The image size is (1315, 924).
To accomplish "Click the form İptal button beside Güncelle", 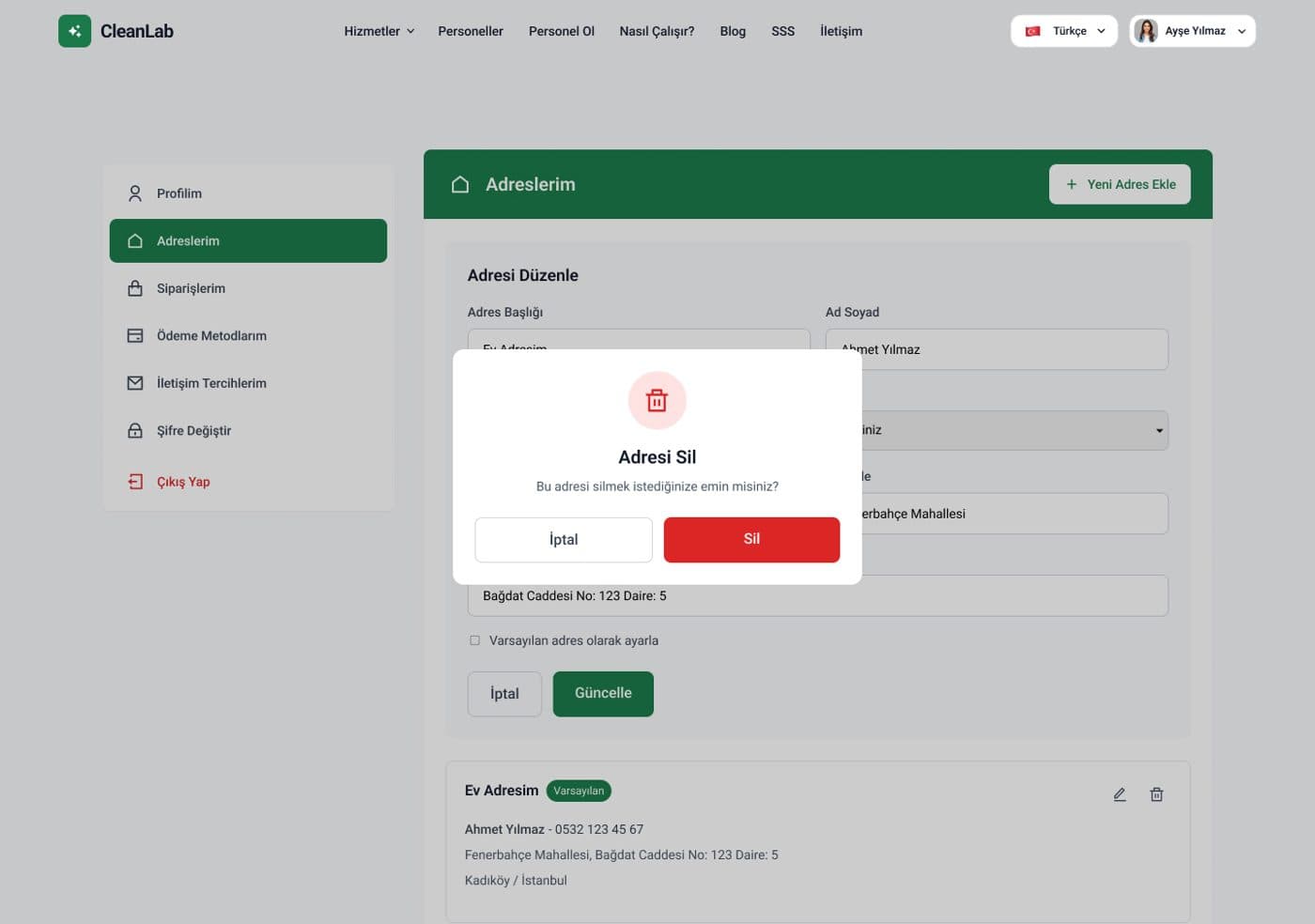I will [x=504, y=694].
